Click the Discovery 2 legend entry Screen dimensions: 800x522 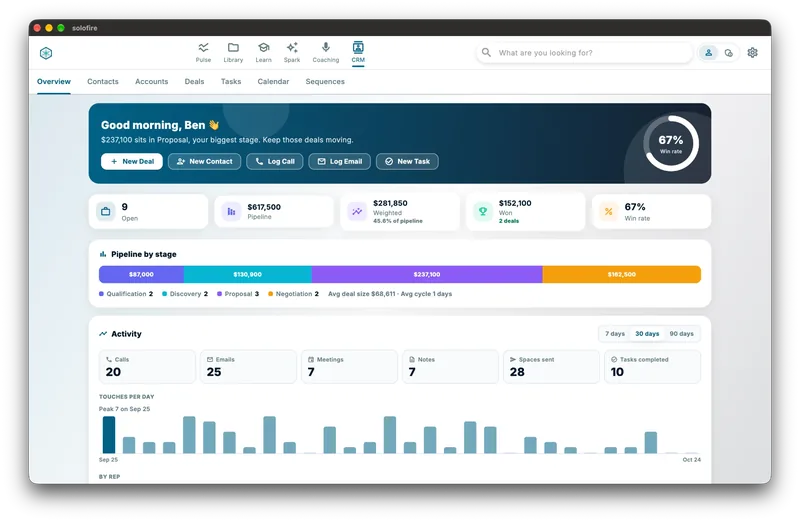[185, 294]
